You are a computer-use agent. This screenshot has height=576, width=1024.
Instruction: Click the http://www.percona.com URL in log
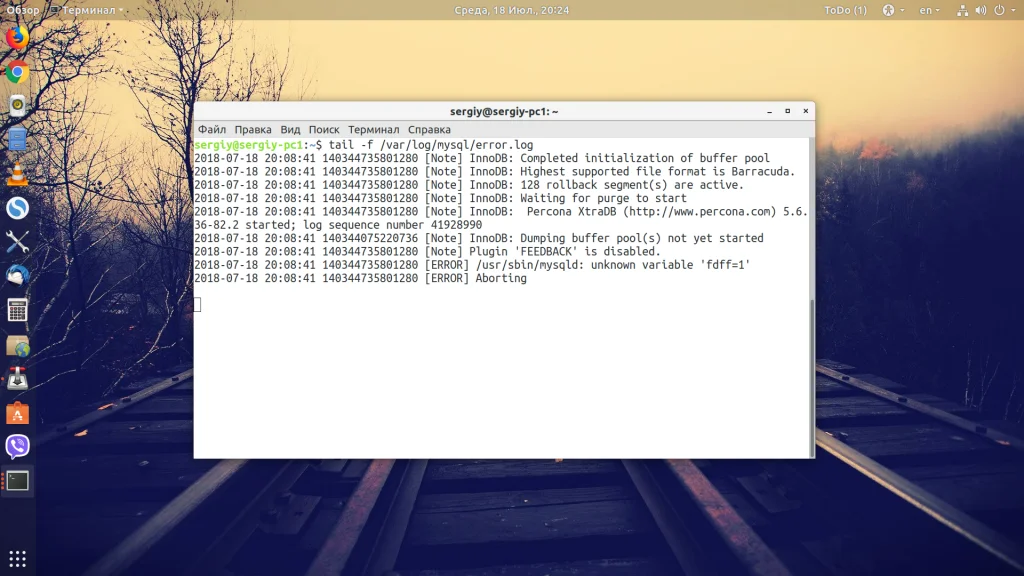[x=699, y=212]
